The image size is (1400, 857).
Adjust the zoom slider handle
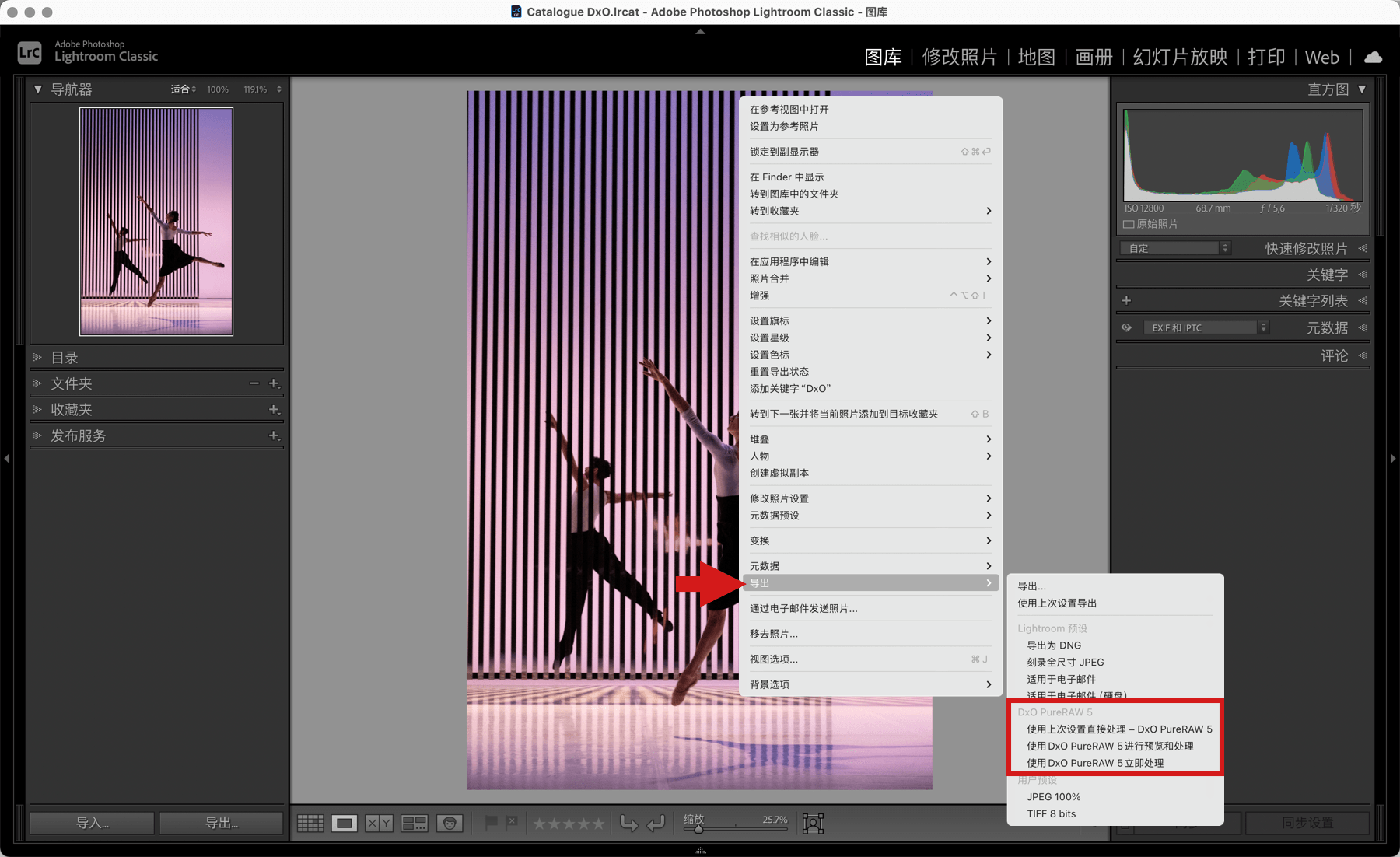pos(698,829)
